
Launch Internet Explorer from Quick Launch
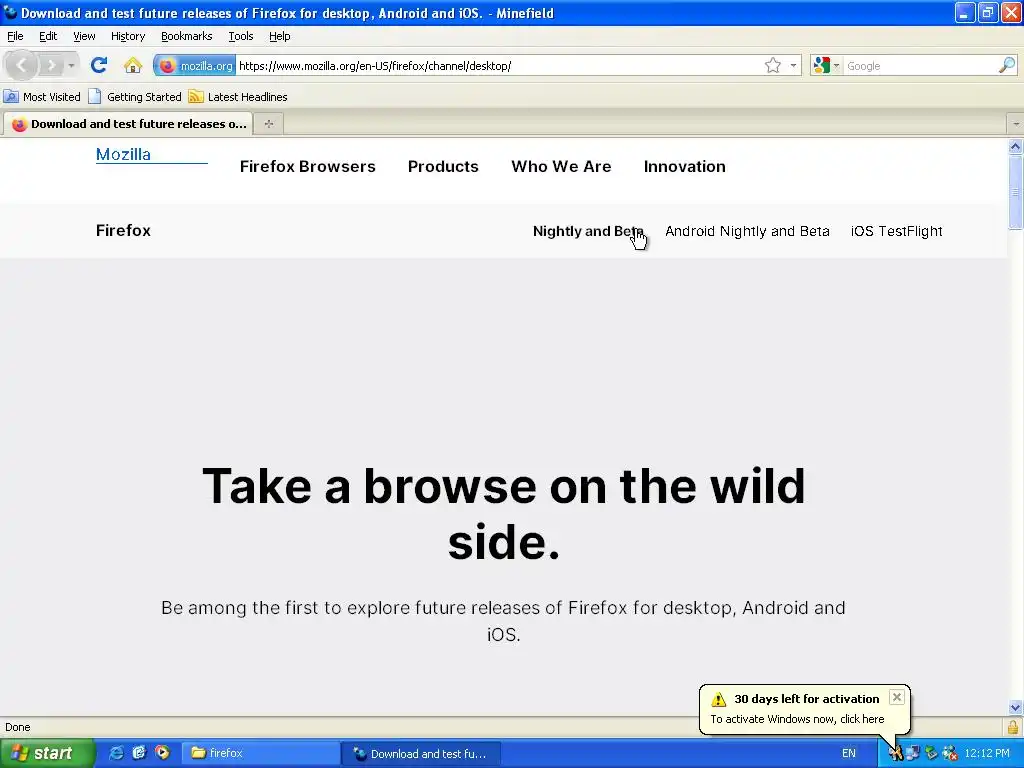[x=116, y=753]
